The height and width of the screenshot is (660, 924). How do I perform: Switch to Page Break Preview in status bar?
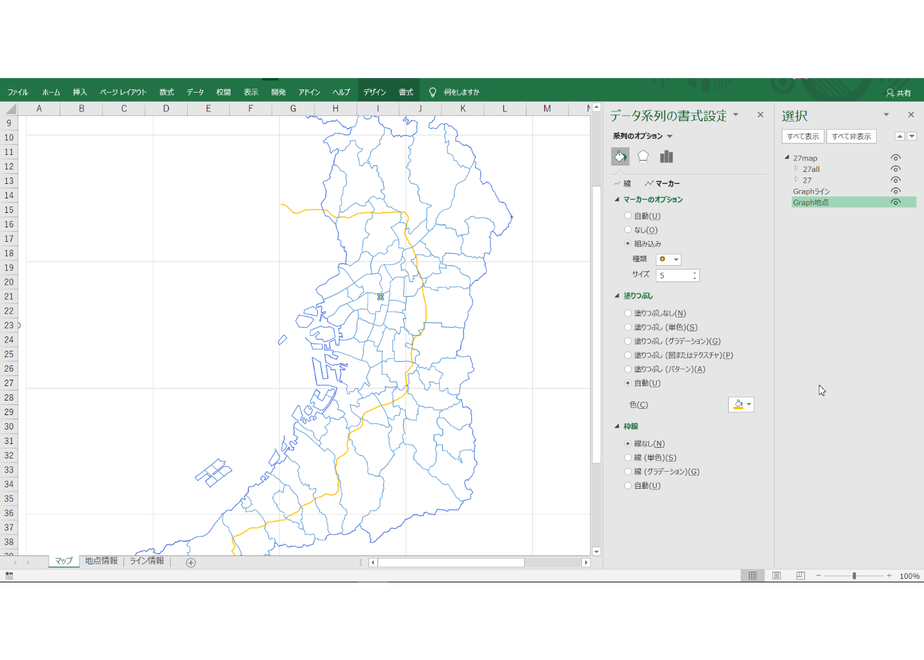coord(800,576)
